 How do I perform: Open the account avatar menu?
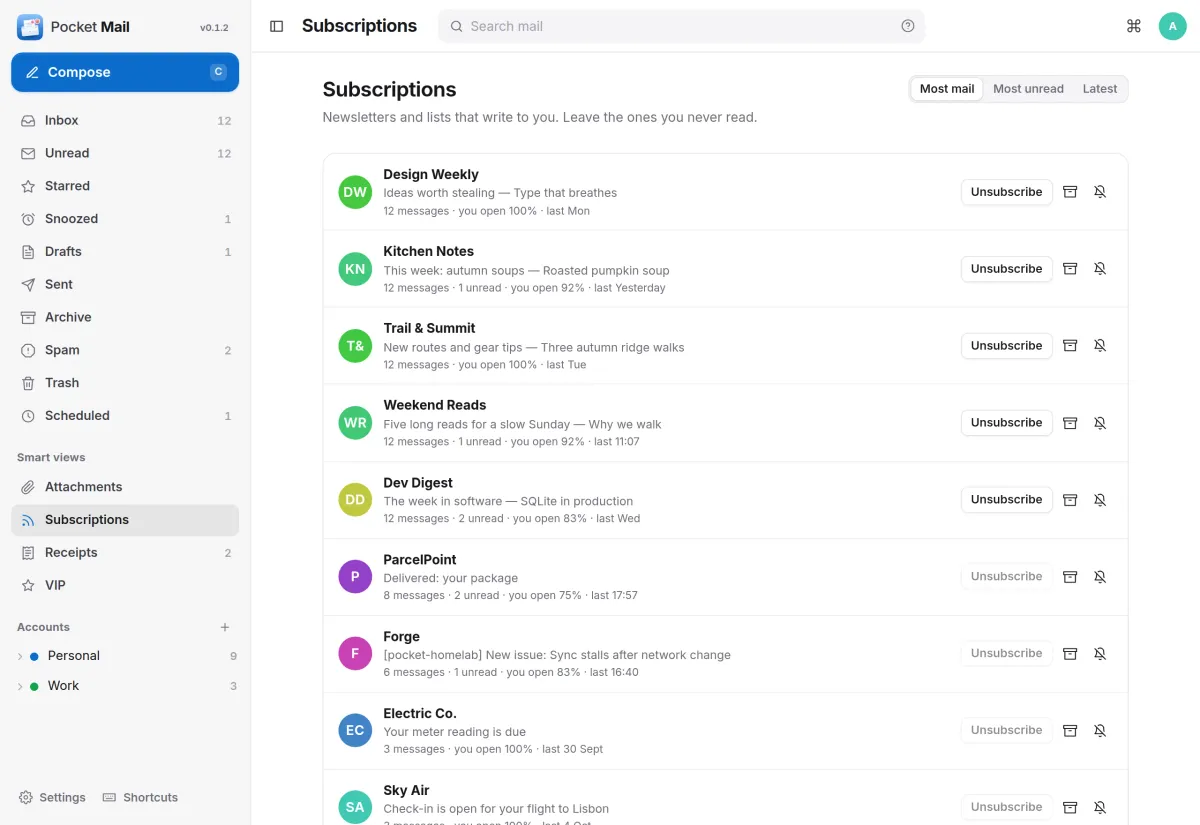(1172, 26)
